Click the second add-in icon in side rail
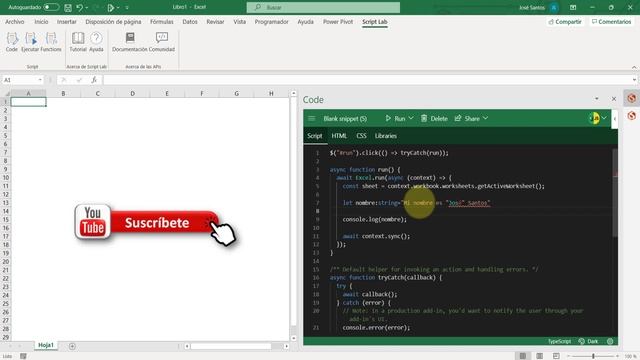This screenshot has width=640, height=360. click(632, 116)
